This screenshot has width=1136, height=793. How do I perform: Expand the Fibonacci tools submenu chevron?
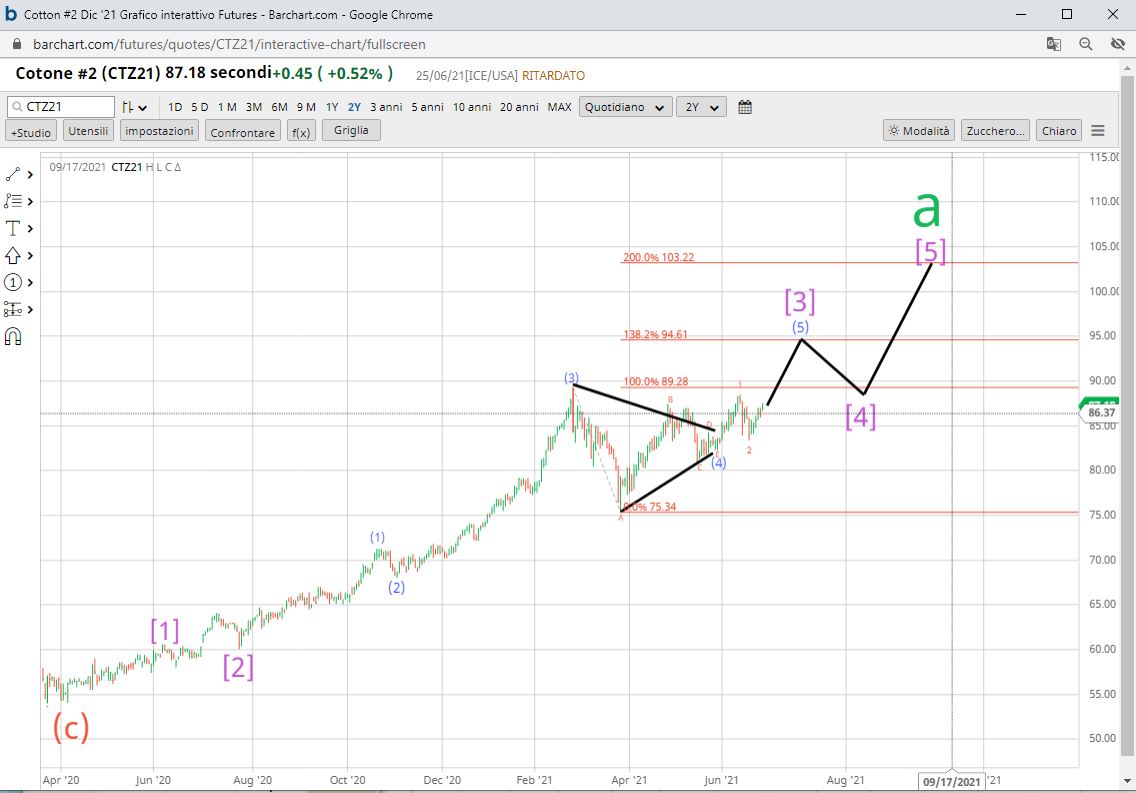coord(30,201)
